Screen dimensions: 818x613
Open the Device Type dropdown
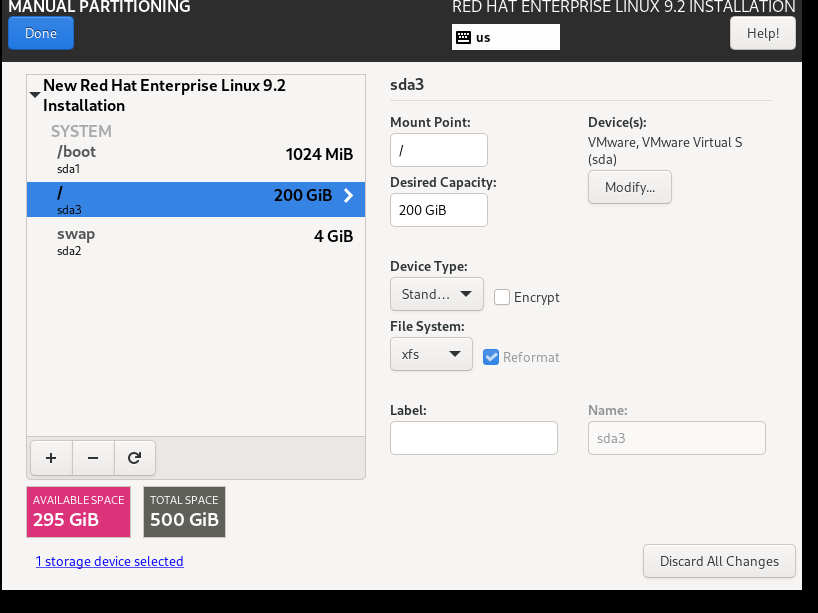(437, 294)
